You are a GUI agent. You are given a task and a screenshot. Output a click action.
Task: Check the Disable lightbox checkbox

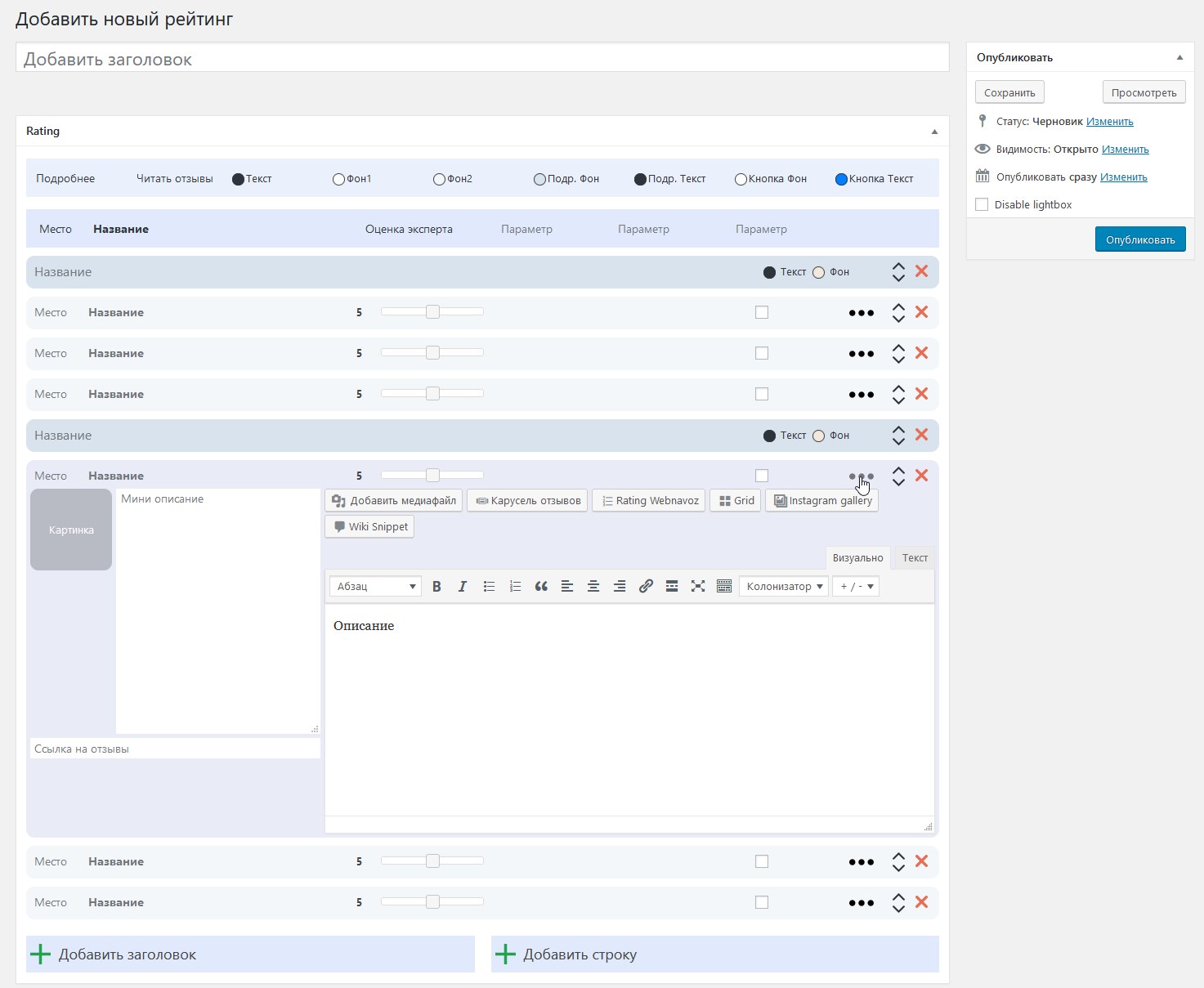coord(982,204)
